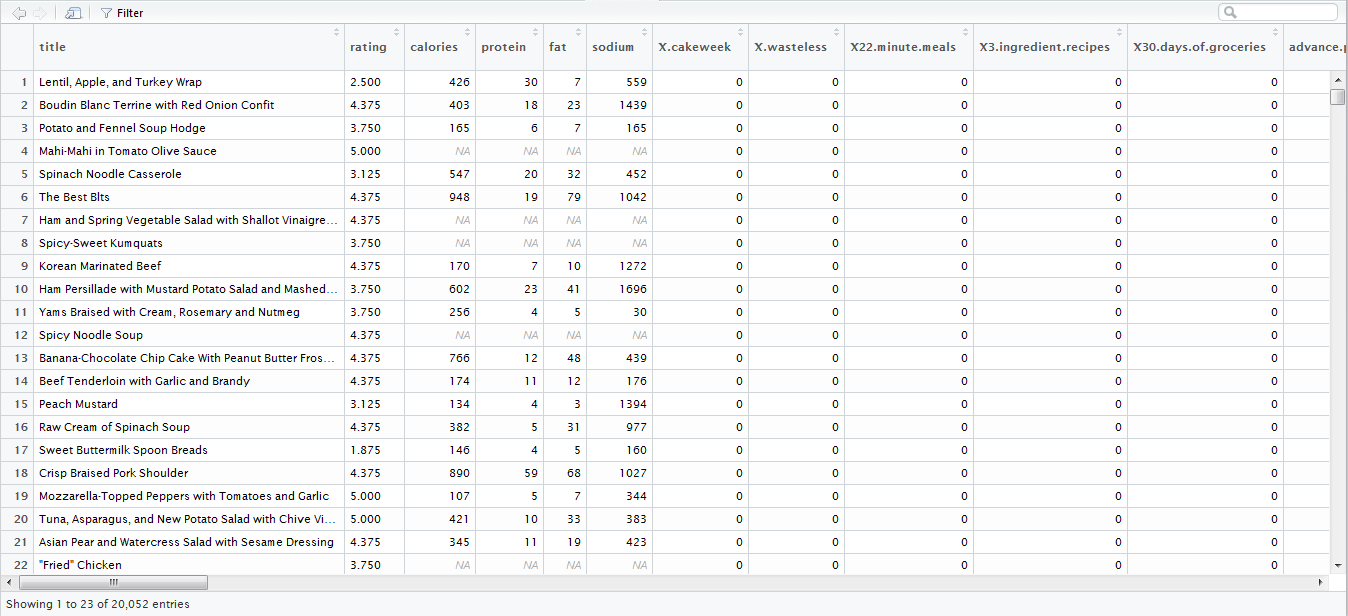Click sodium value 1394 for Peach Mustard
This screenshot has height=616, width=1348.
[x=620, y=404]
